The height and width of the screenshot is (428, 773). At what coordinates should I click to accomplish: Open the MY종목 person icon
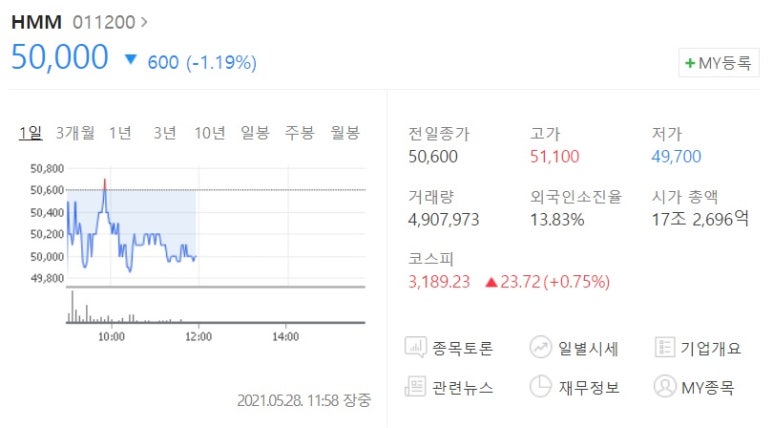click(x=665, y=387)
